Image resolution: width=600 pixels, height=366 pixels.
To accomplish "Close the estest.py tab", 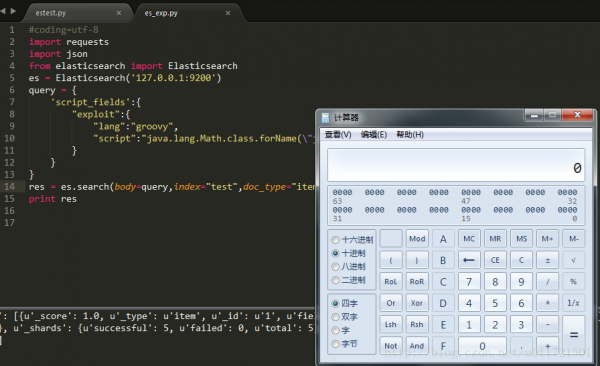I will coord(119,13).
